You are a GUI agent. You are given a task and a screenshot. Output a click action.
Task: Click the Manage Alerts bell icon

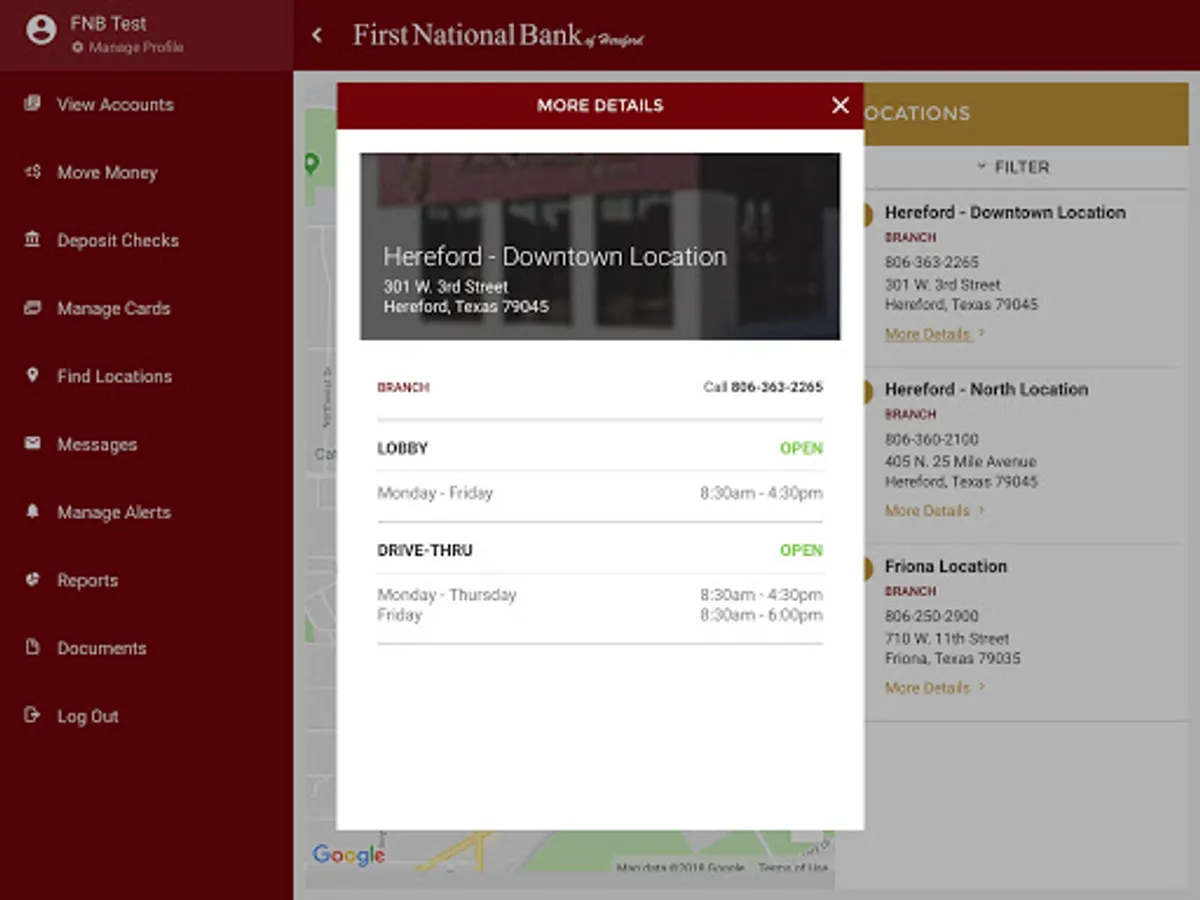[33, 511]
